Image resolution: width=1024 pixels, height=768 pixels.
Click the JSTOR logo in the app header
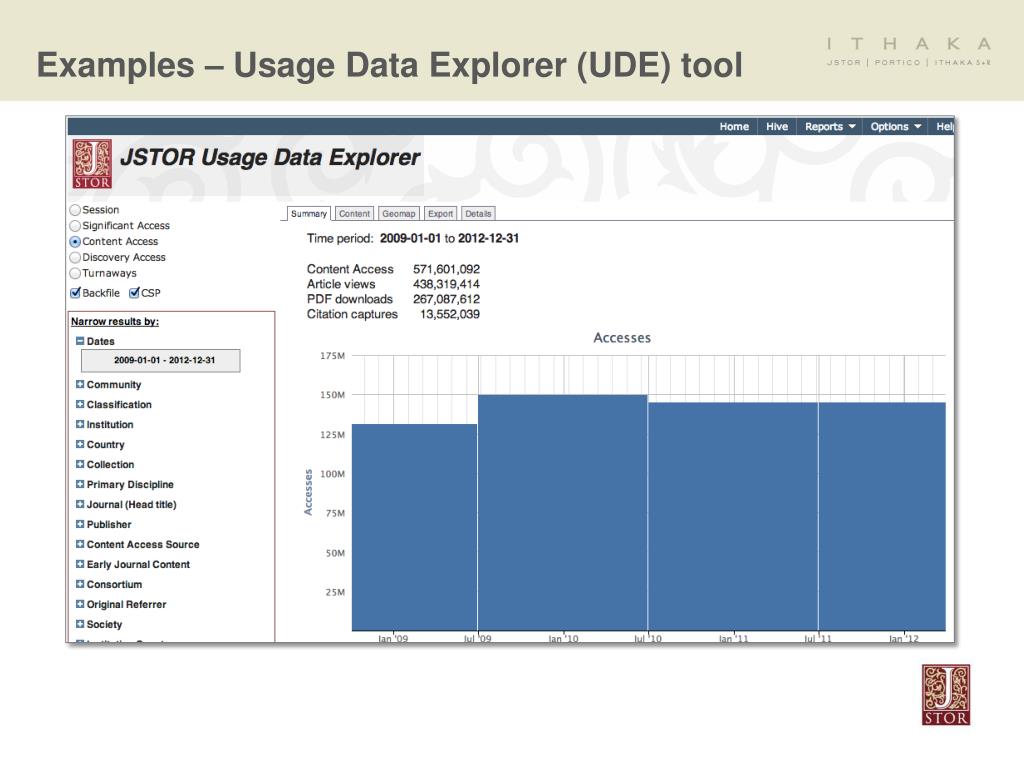tap(92, 164)
